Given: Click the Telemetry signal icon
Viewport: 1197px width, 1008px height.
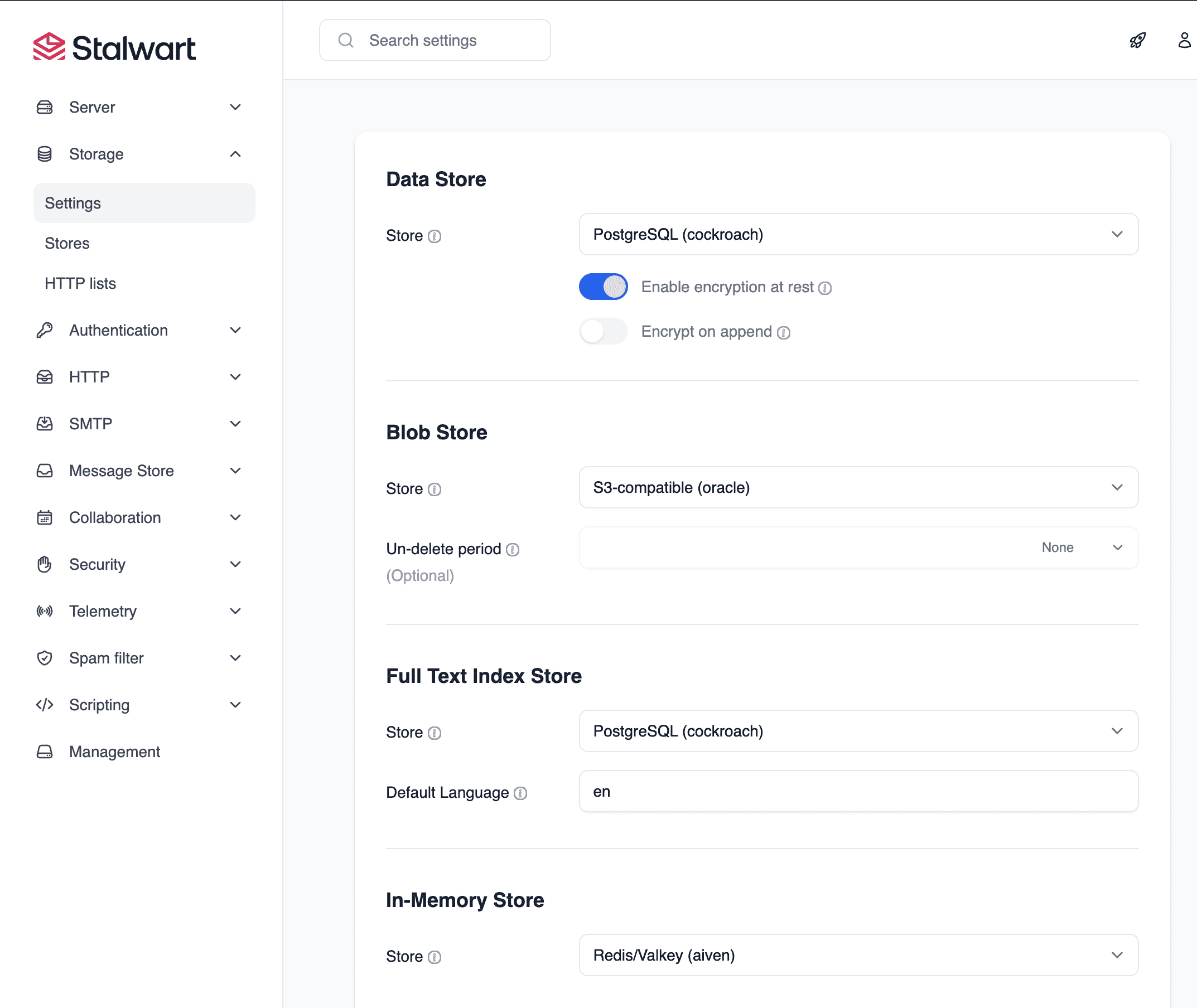Looking at the screenshot, I should (45, 611).
